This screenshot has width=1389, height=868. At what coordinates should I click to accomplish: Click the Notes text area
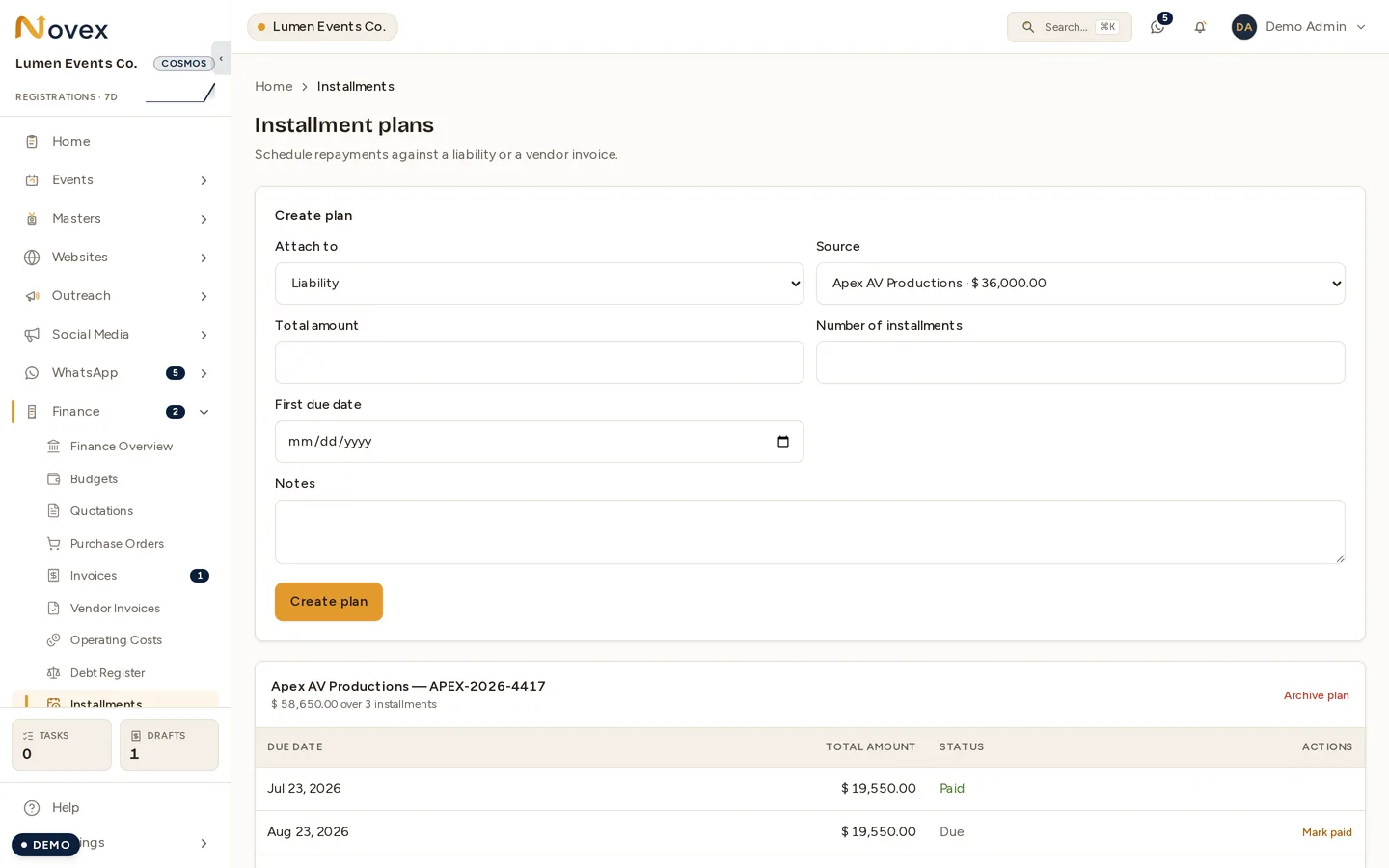[809, 531]
